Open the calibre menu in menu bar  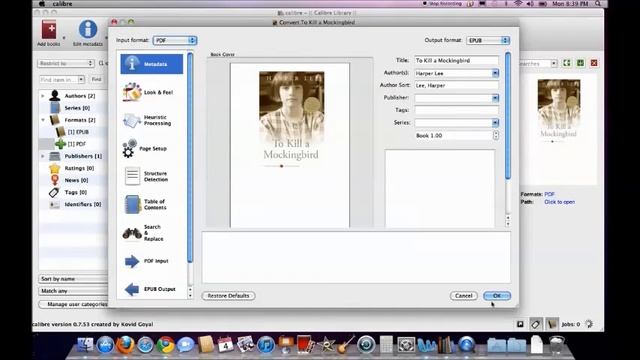[x=62, y=4]
